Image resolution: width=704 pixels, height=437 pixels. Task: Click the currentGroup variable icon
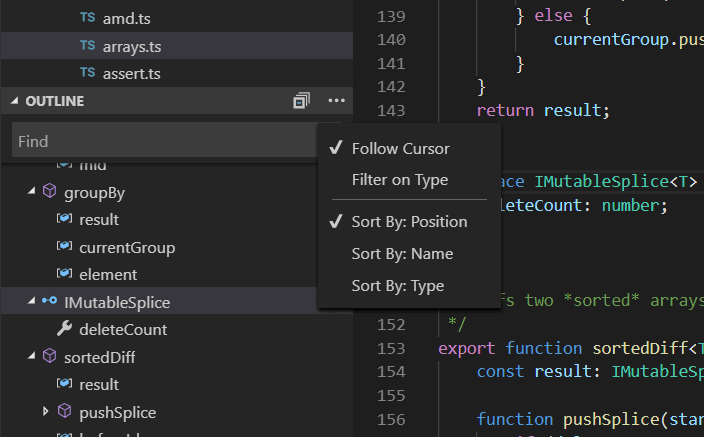[x=65, y=247]
